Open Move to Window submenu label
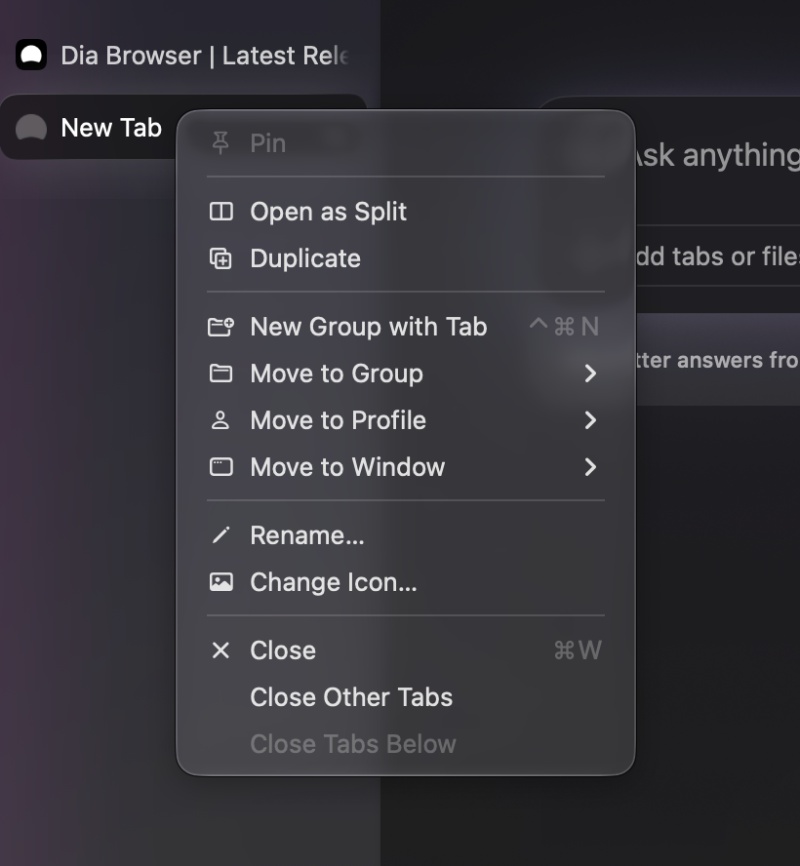This screenshot has height=866, width=800. (348, 467)
